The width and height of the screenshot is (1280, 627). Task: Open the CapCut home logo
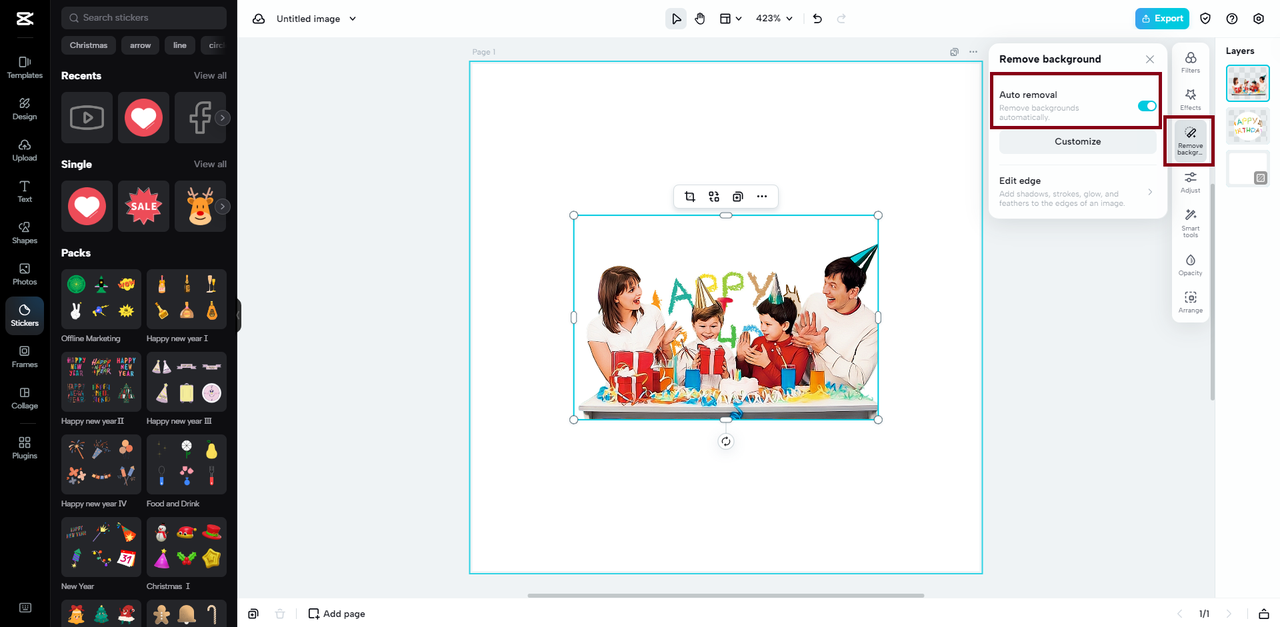click(24, 18)
